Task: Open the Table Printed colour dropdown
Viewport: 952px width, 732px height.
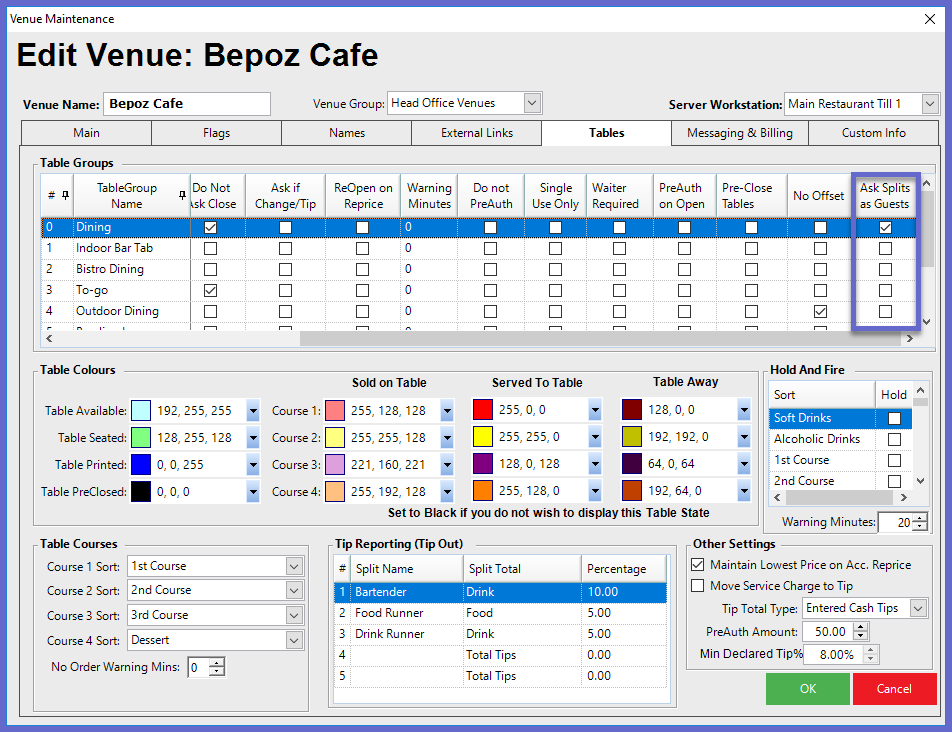Action: pos(253,465)
